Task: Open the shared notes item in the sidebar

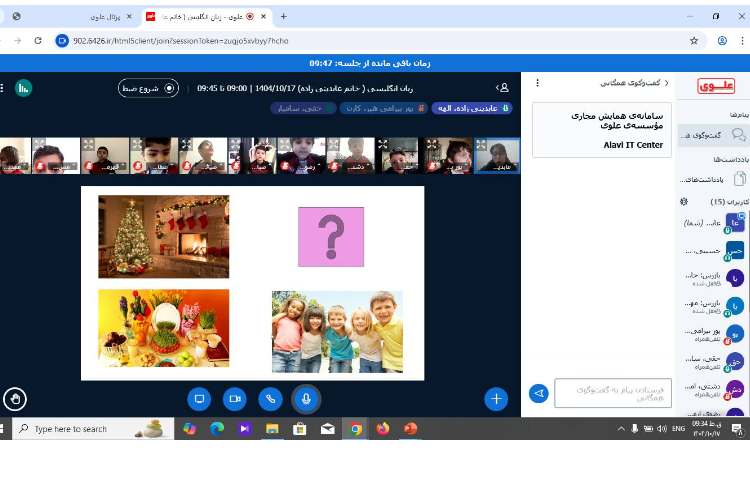Action: click(x=713, y=179)
